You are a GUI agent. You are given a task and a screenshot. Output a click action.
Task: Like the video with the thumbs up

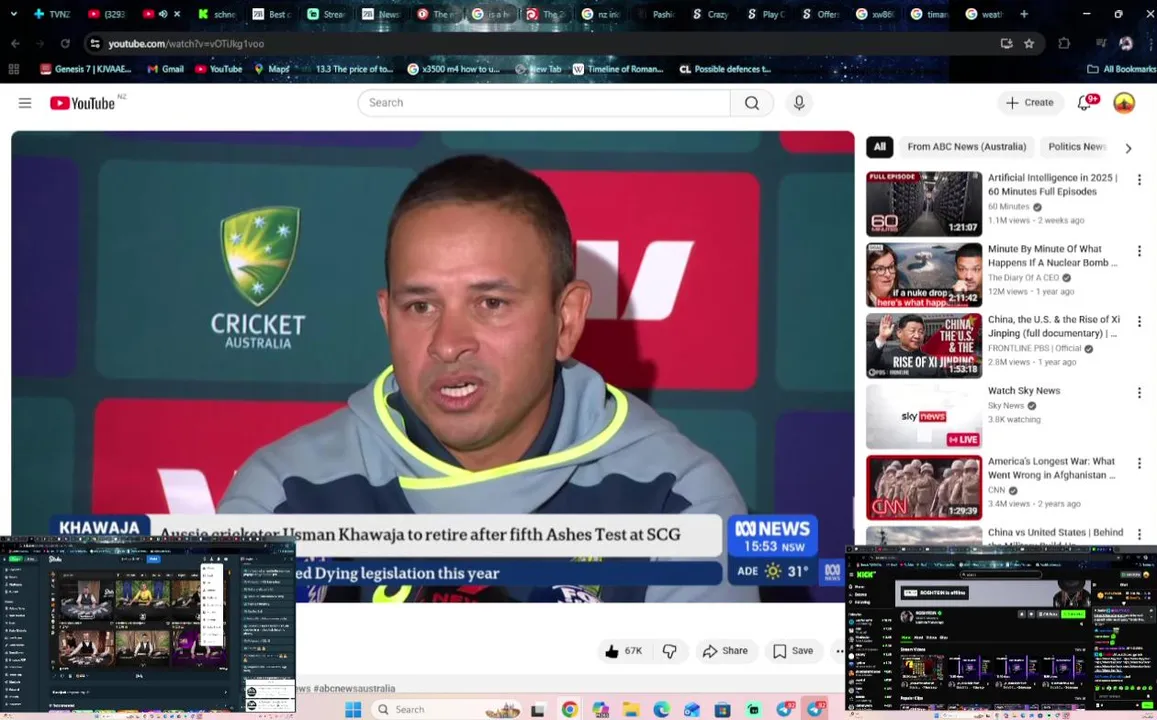tap(624, 651)
